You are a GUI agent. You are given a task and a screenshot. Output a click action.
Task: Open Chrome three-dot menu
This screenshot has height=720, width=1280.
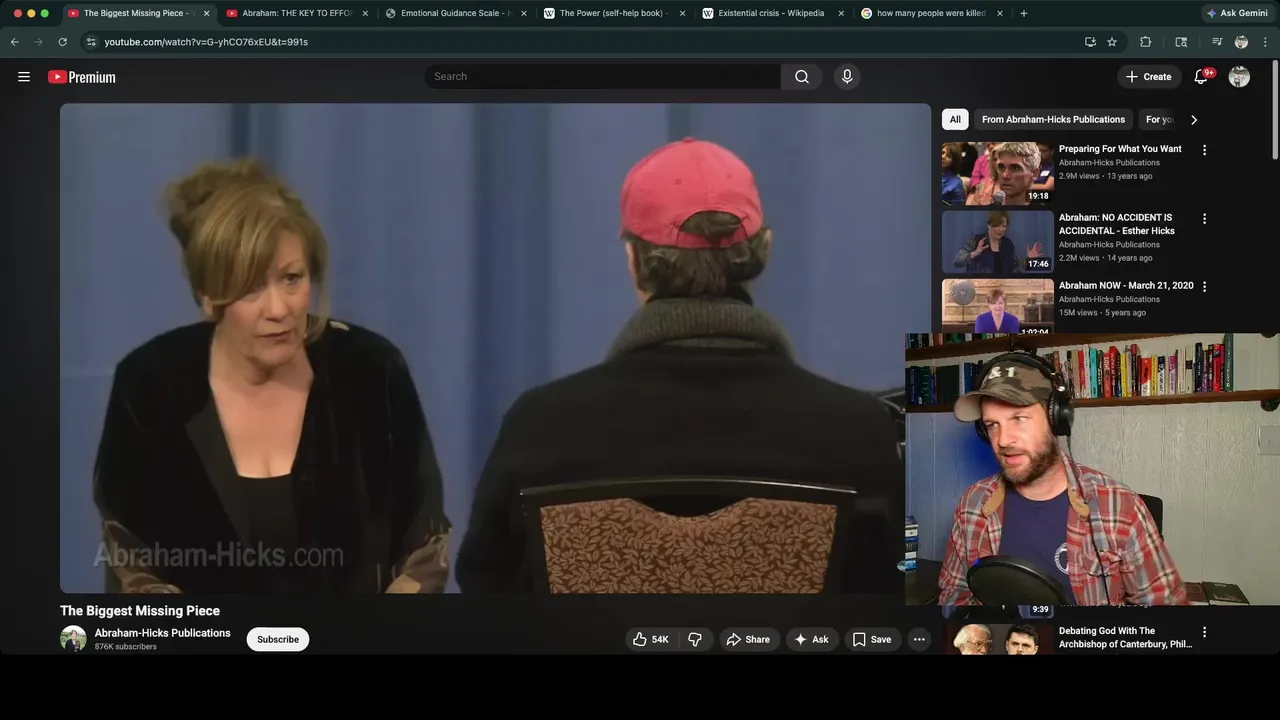click(x=1266, y=42)
